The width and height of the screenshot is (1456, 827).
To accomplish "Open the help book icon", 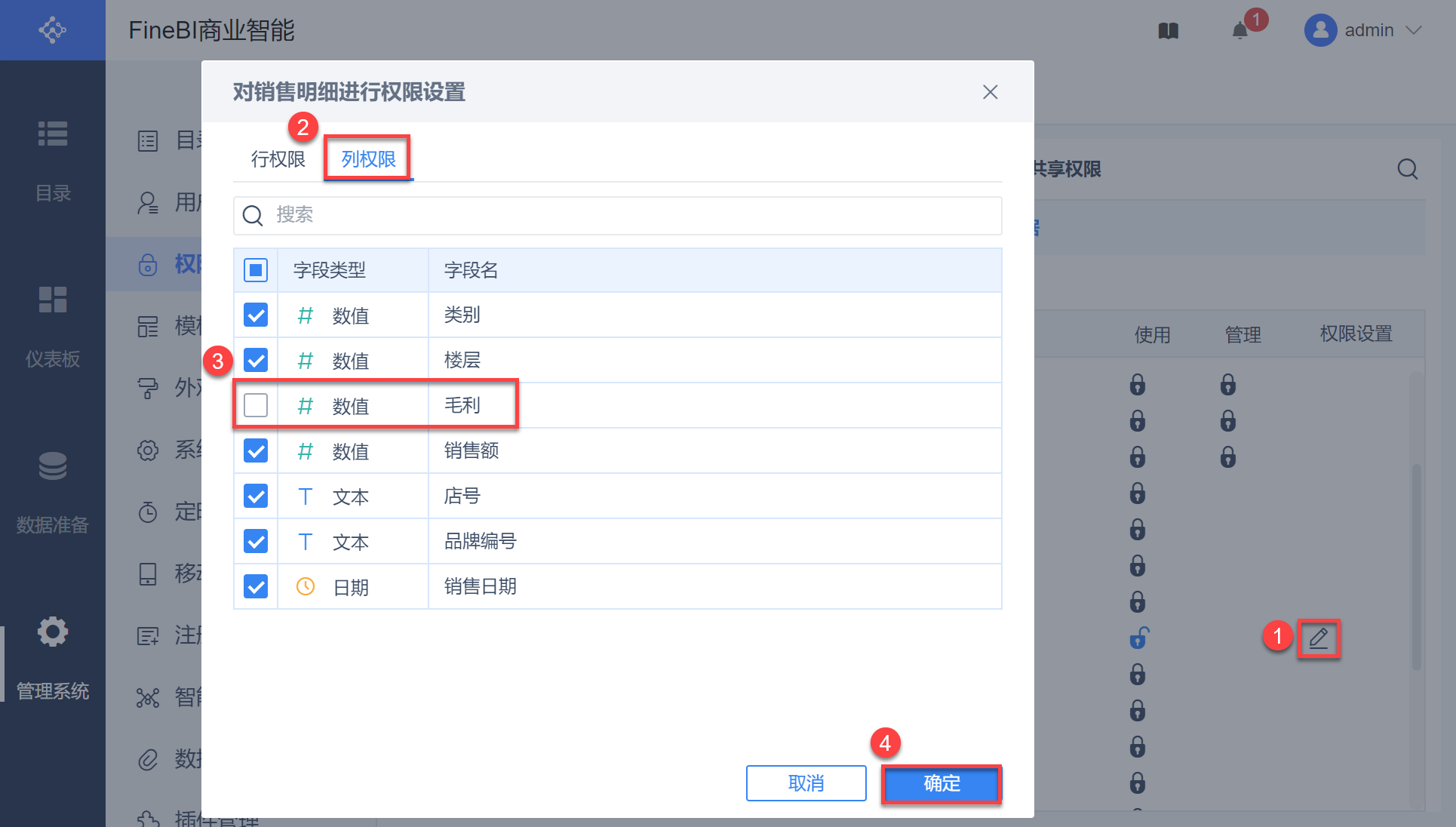I will click(1168, 31).
